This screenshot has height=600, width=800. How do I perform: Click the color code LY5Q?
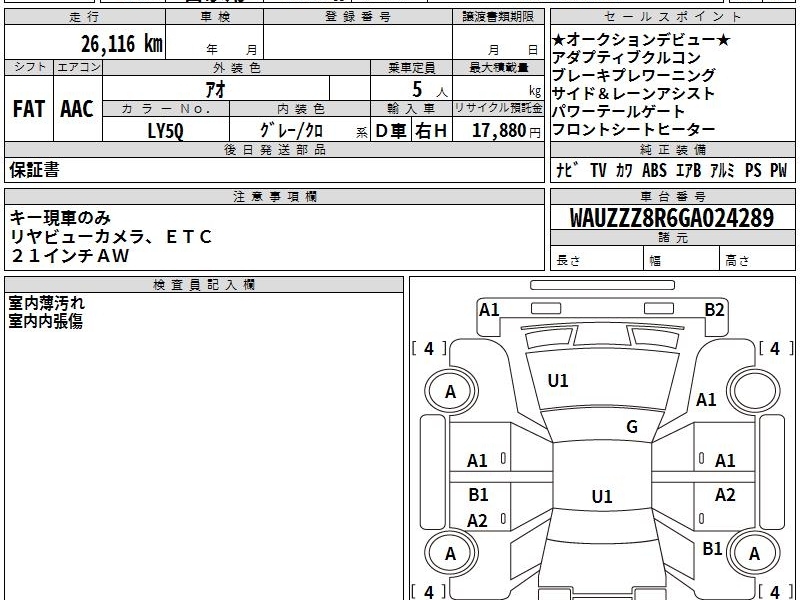(165, 131)
